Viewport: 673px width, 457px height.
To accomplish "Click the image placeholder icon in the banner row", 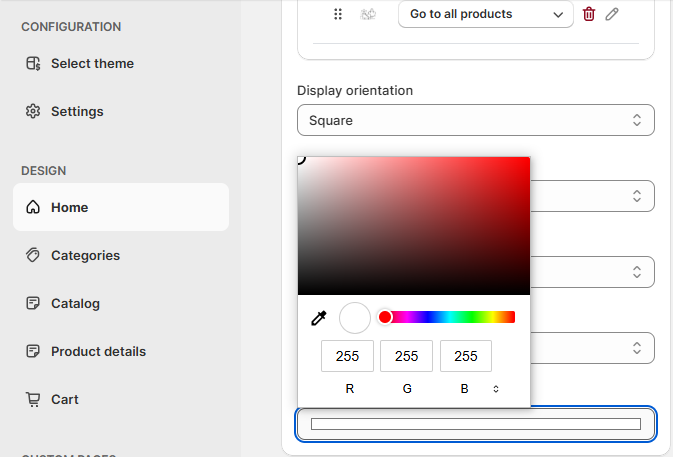I will point(368,14).
